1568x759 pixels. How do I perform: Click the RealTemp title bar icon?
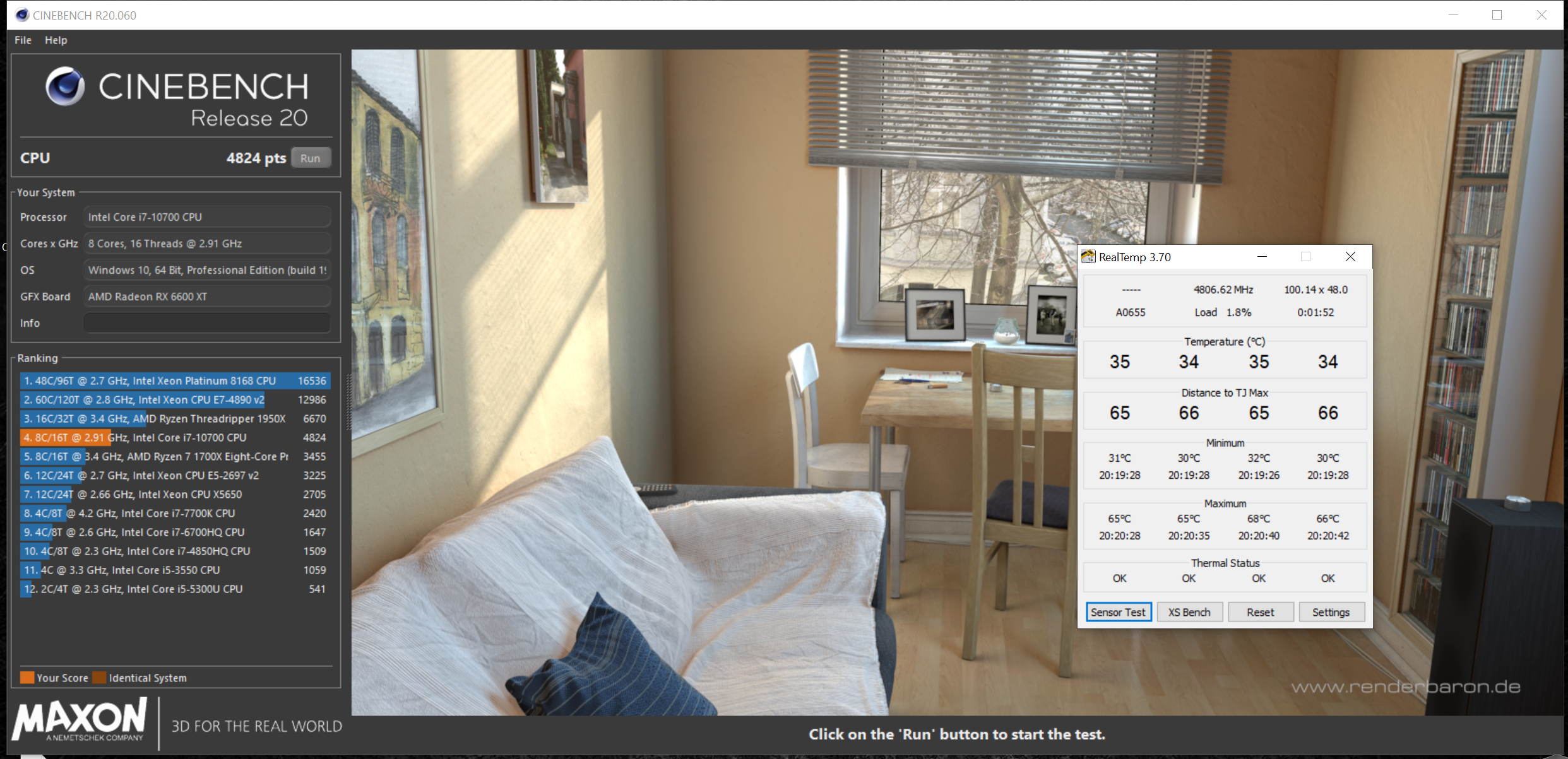pos(1088,256)
